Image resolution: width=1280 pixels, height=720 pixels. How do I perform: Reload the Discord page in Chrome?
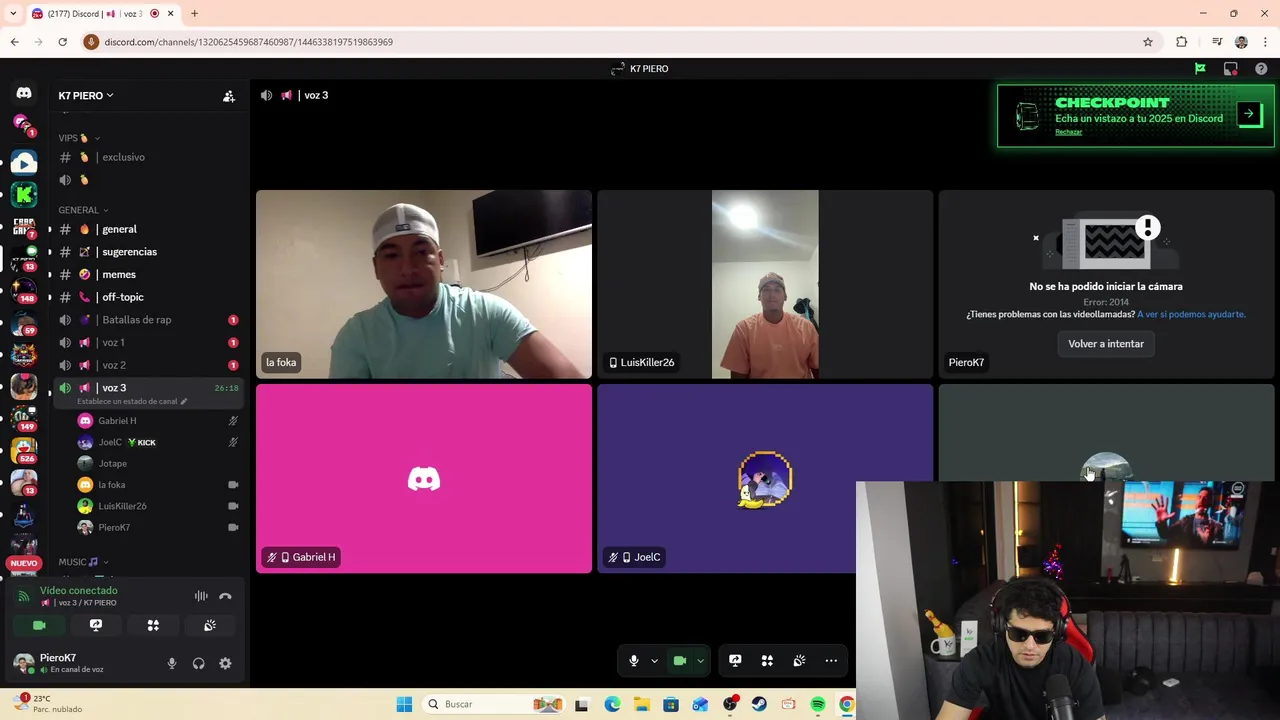[62, 42]
